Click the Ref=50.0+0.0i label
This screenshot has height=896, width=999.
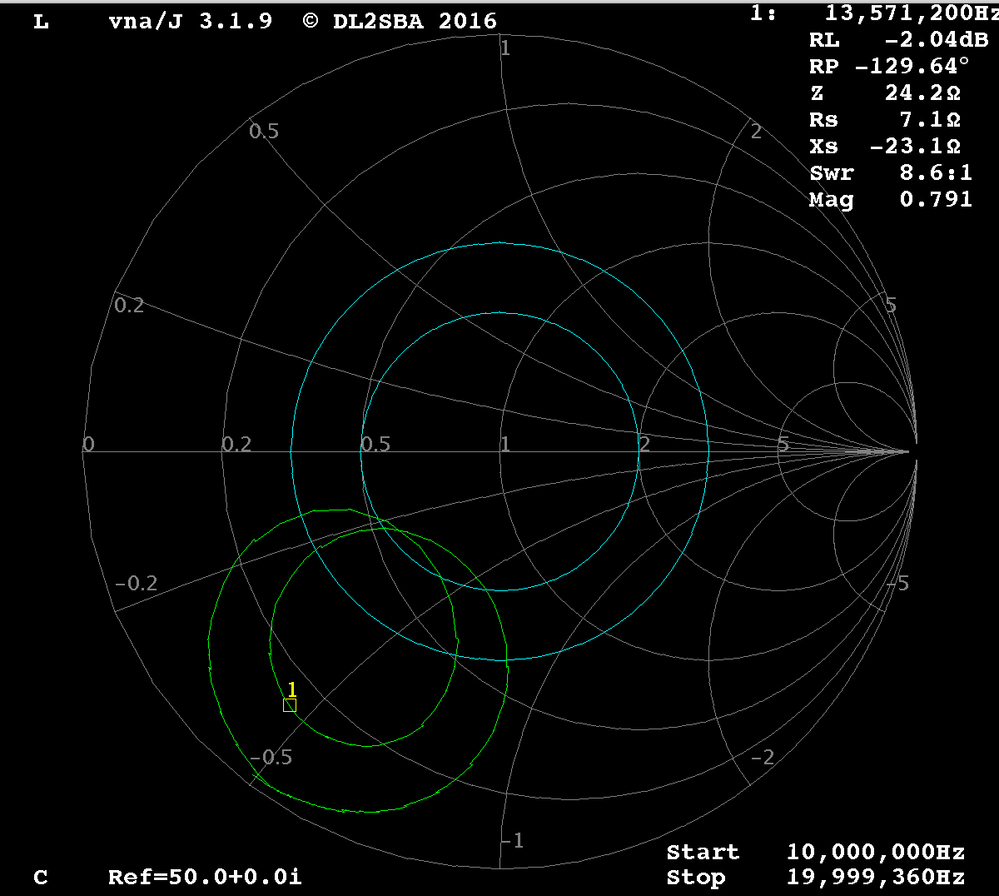pyautogui.click(x=205, y=878)
